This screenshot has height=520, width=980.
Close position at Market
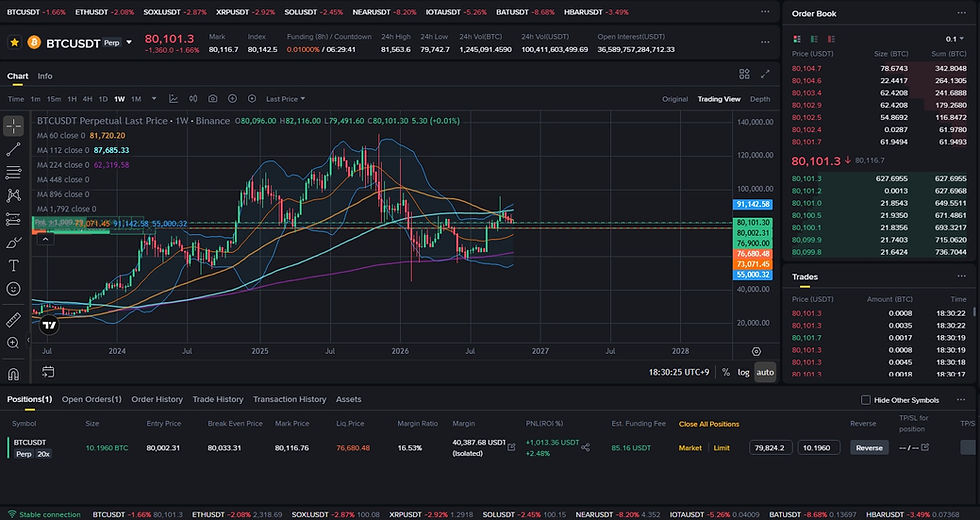690,448
